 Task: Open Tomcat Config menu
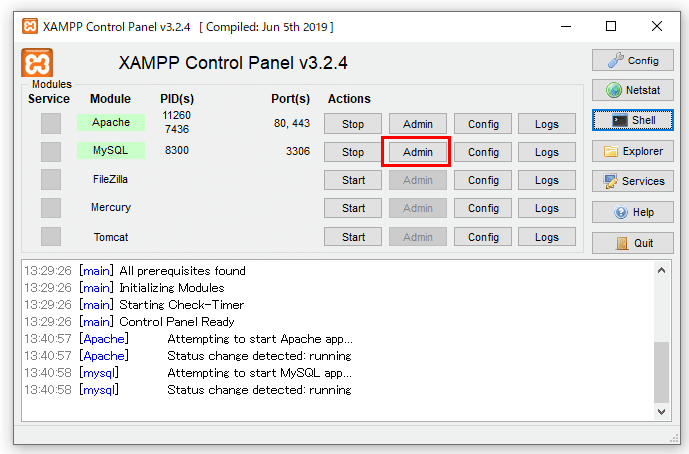[x=483, y=237]
